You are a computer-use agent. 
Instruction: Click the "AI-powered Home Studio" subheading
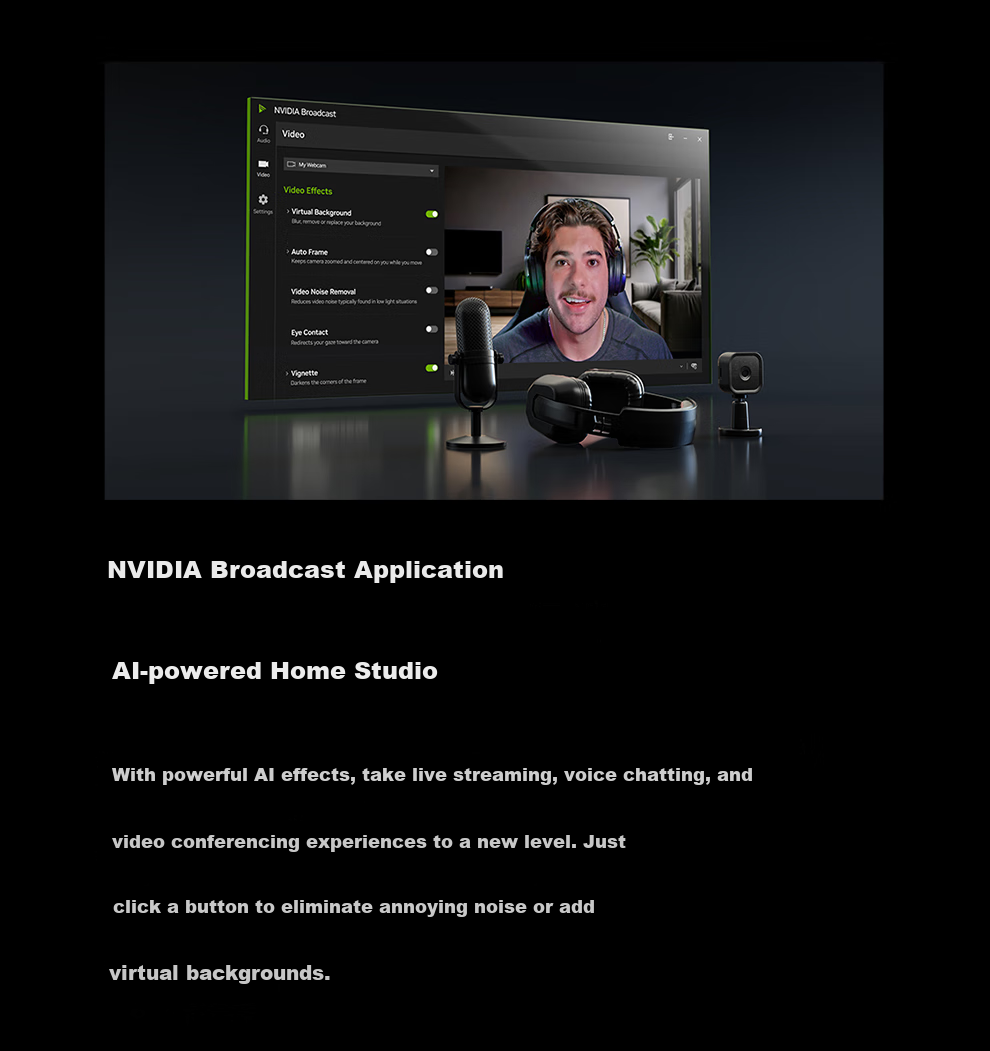pyautogui.click(x=275, y=671)
